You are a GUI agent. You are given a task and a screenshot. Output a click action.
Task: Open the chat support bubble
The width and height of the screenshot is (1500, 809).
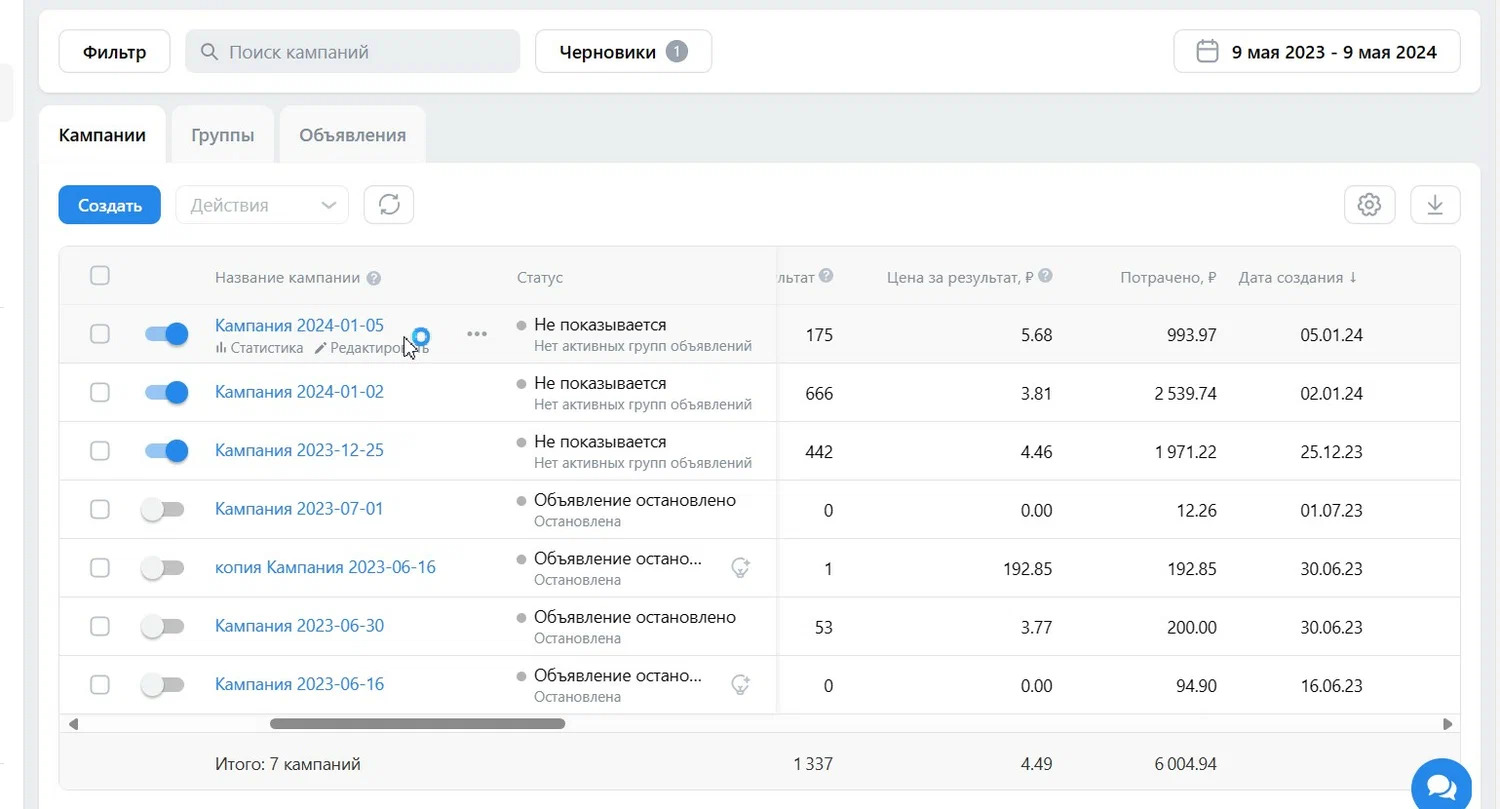1441,788
